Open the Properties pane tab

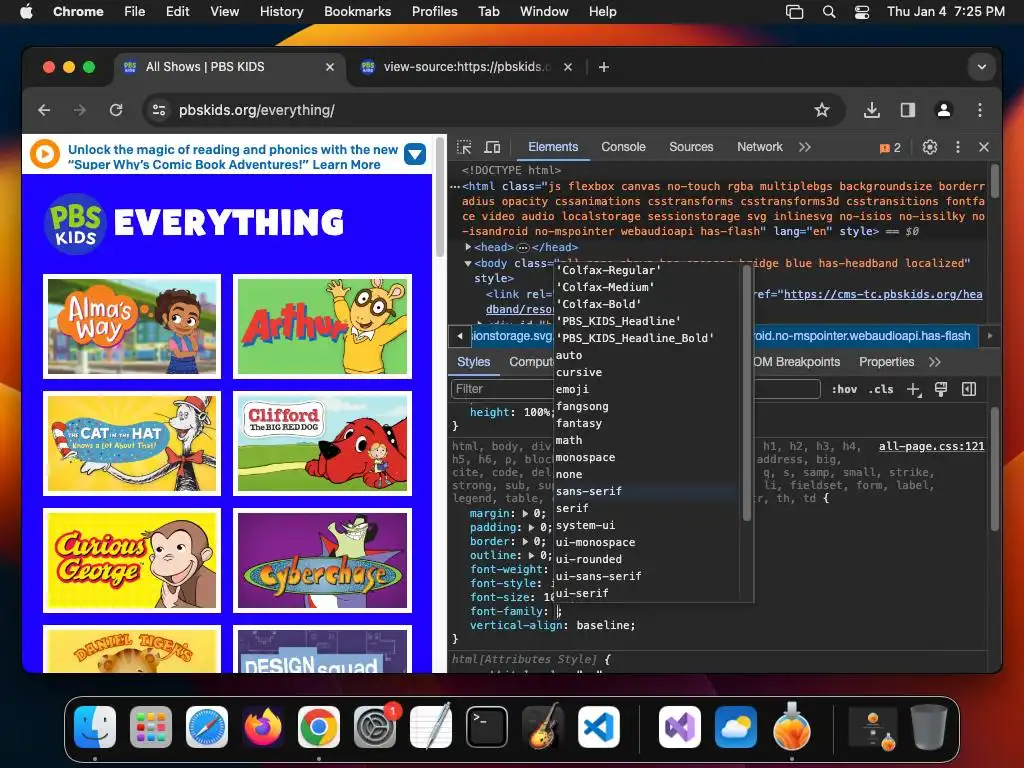click(x=886, y=362)
